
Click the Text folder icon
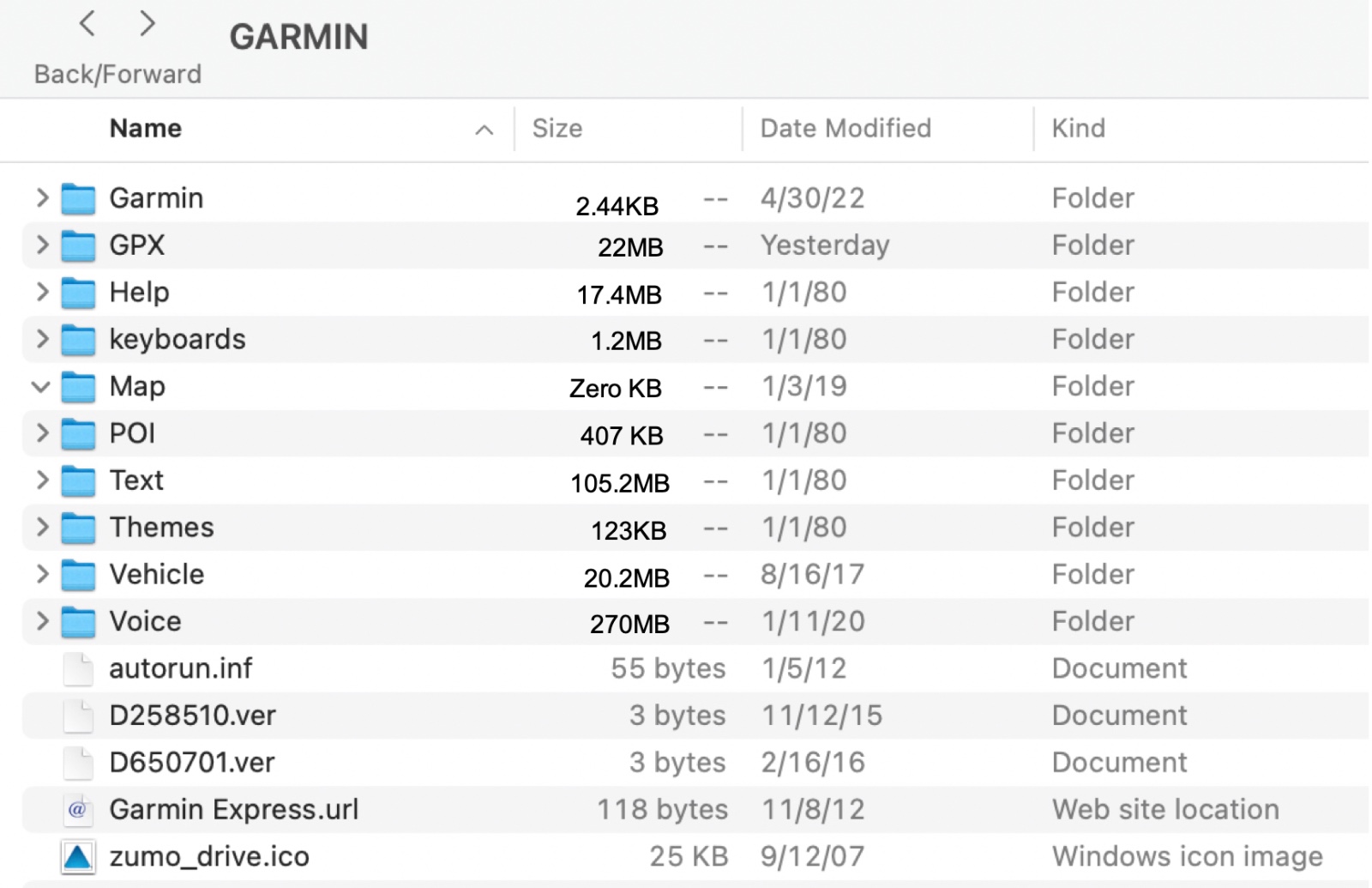78,481
